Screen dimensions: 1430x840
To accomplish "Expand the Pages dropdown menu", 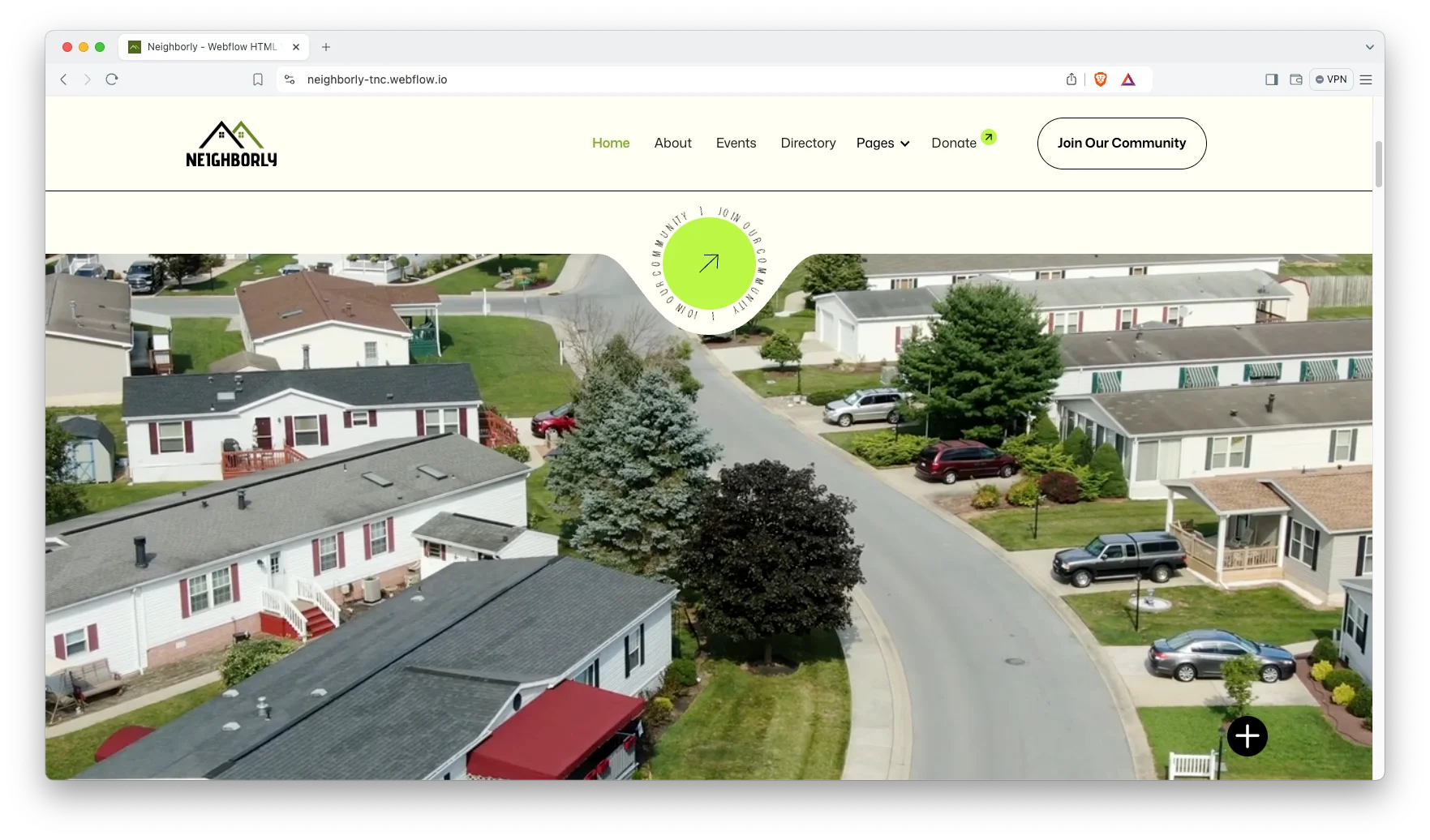I will [882, 144].
